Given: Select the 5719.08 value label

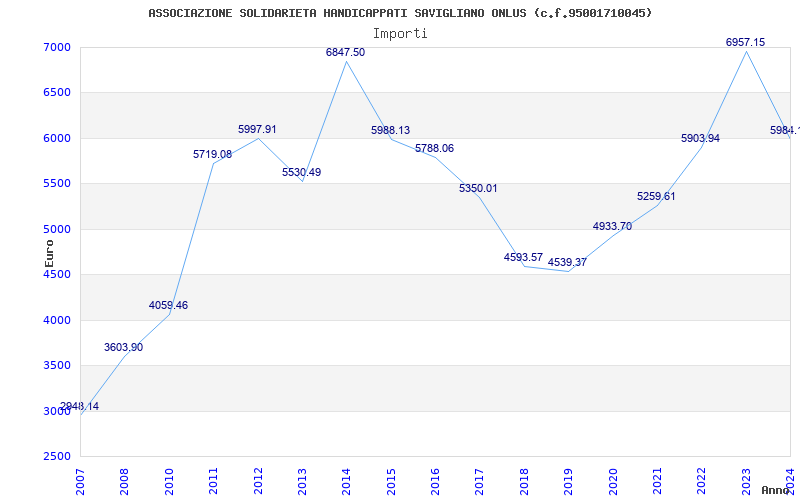Looking at the screenshot, I should coord(212,154).
